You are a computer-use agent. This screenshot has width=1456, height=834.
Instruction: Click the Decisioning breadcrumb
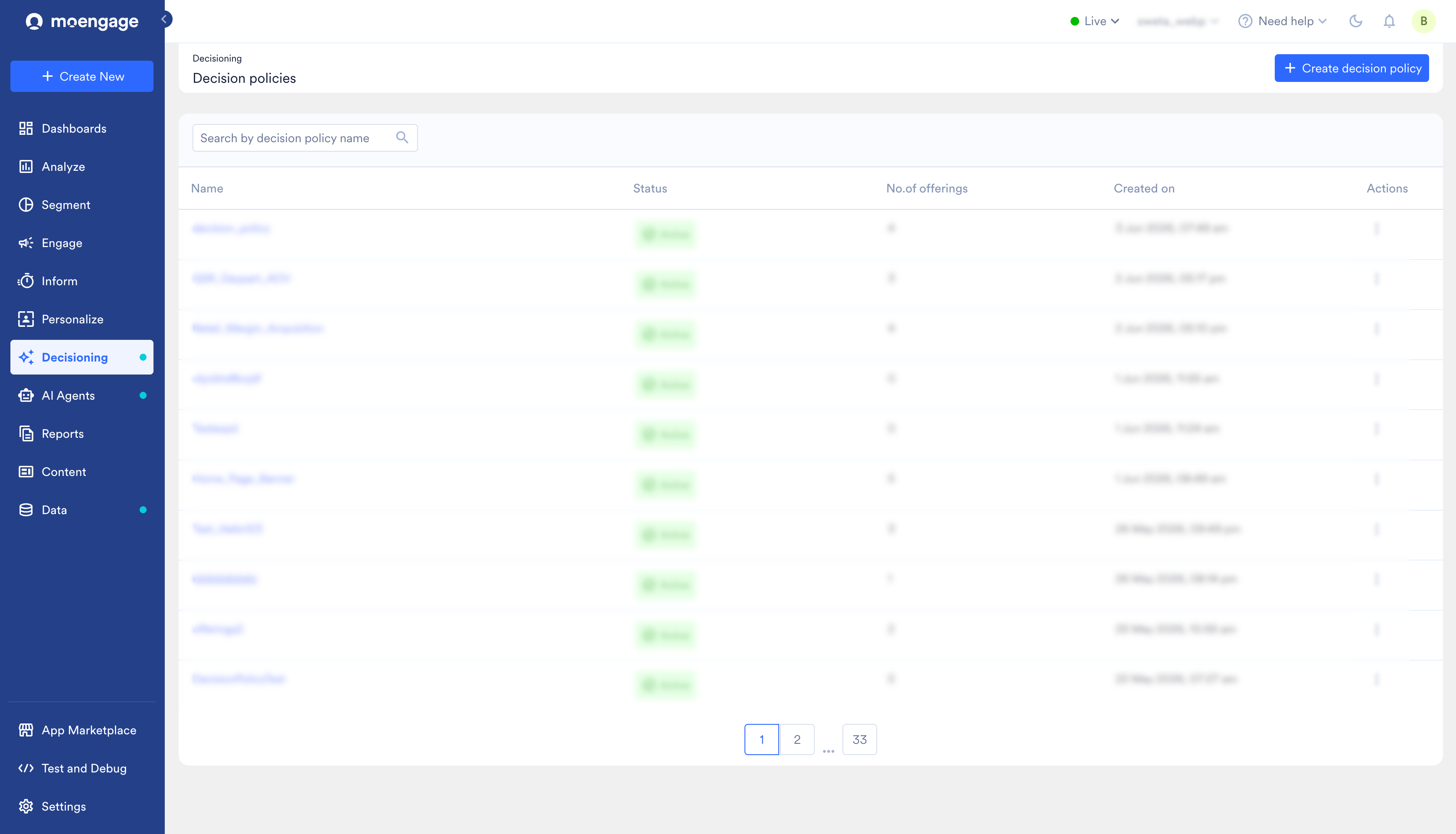click(x=217, y=59)
